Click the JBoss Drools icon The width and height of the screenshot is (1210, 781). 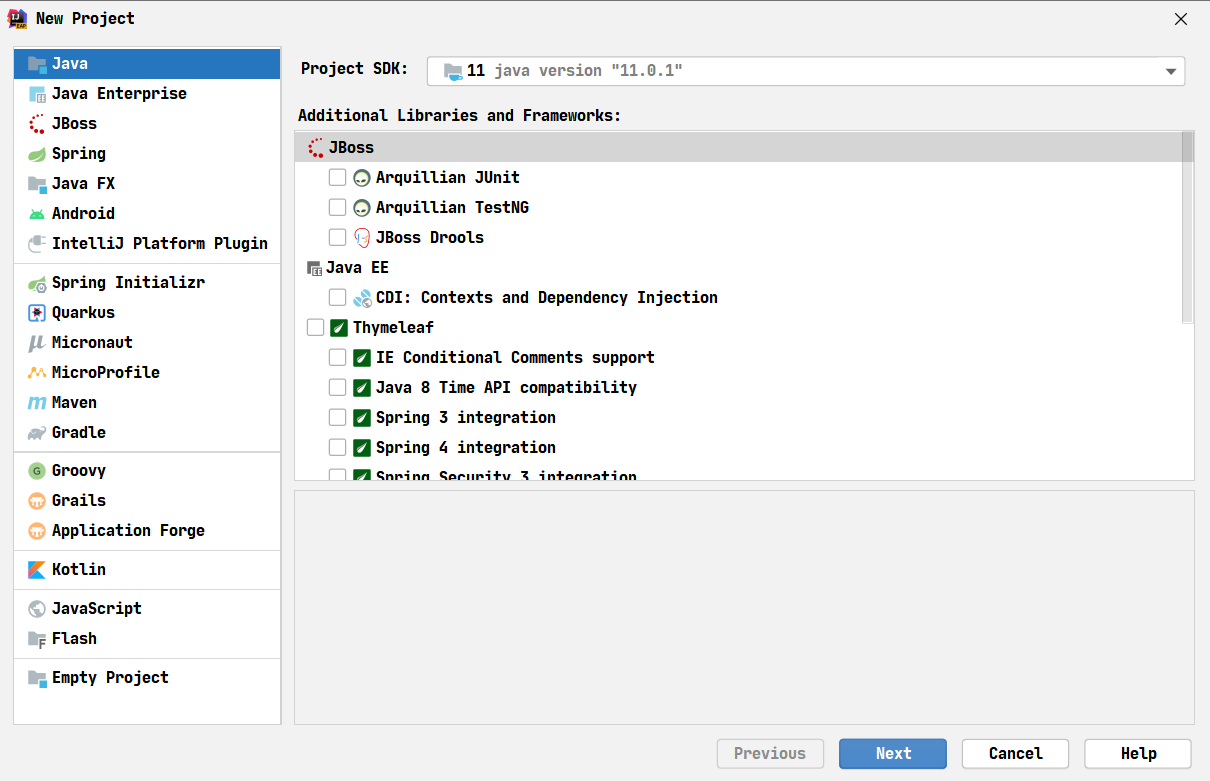362,238
